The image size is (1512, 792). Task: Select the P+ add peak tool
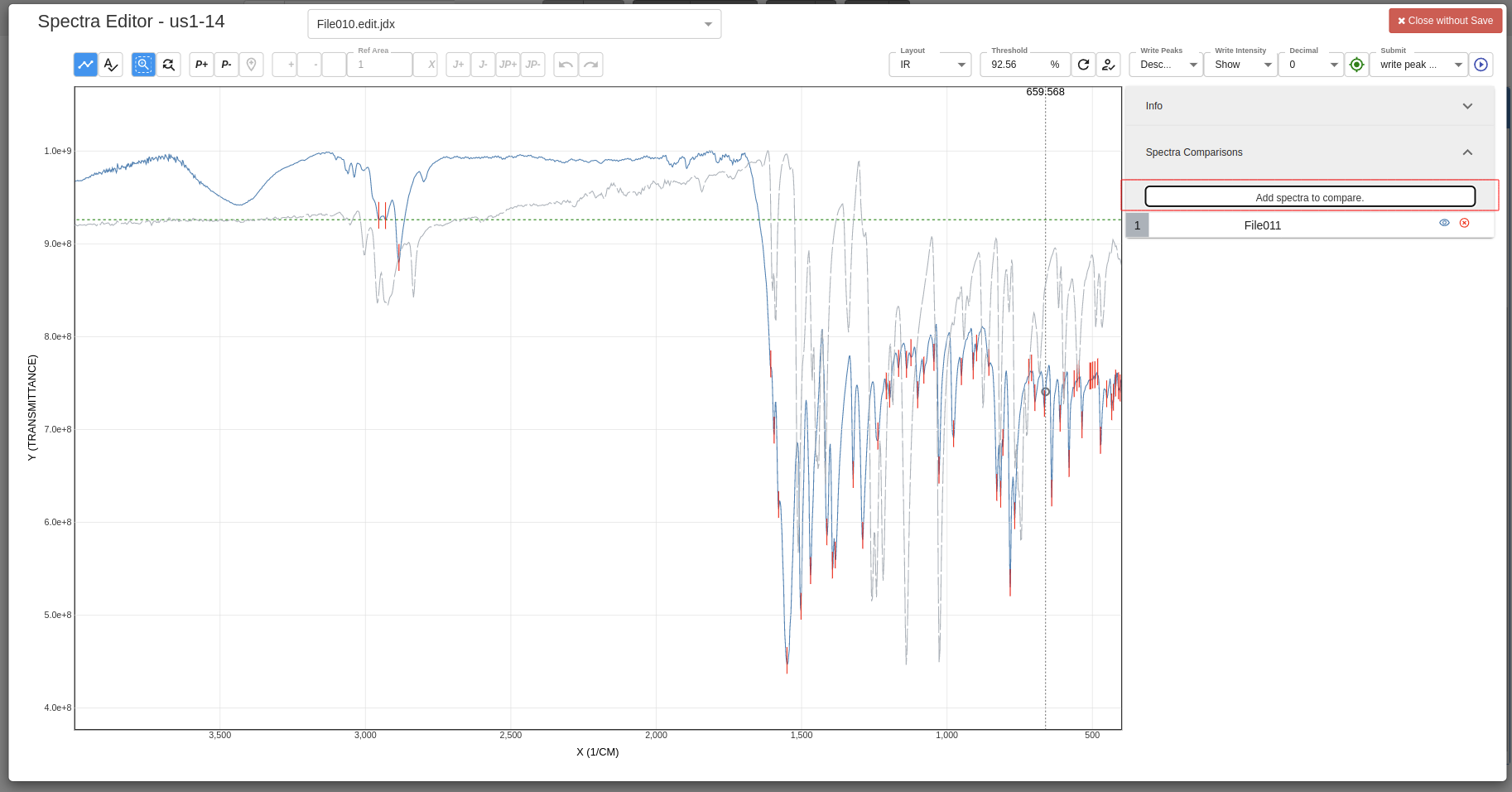point(201,64)
